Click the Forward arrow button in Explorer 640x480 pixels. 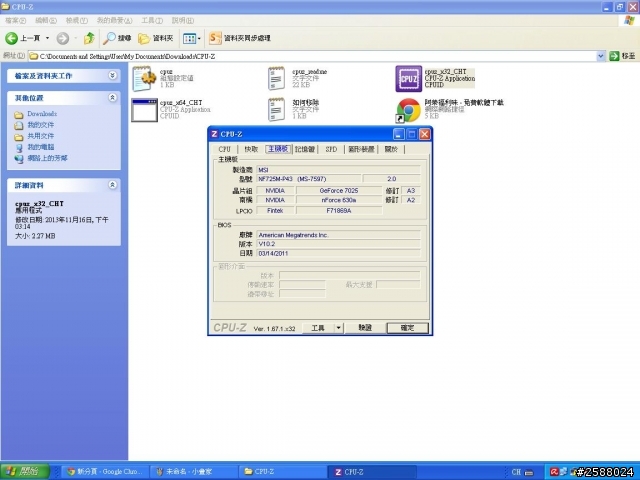coord(62,38)
